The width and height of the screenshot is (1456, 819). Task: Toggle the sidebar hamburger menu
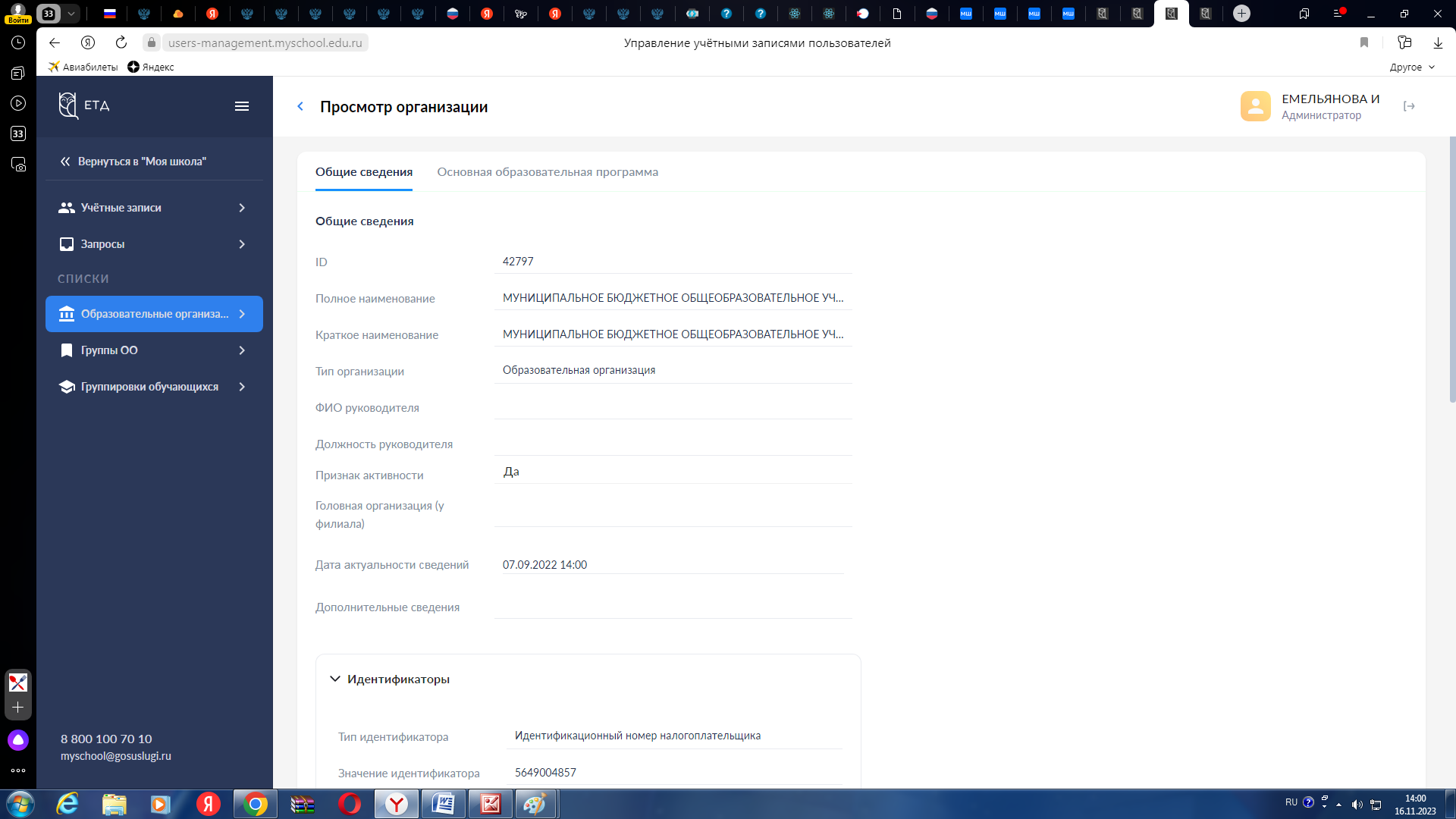(x=242, y=106)
